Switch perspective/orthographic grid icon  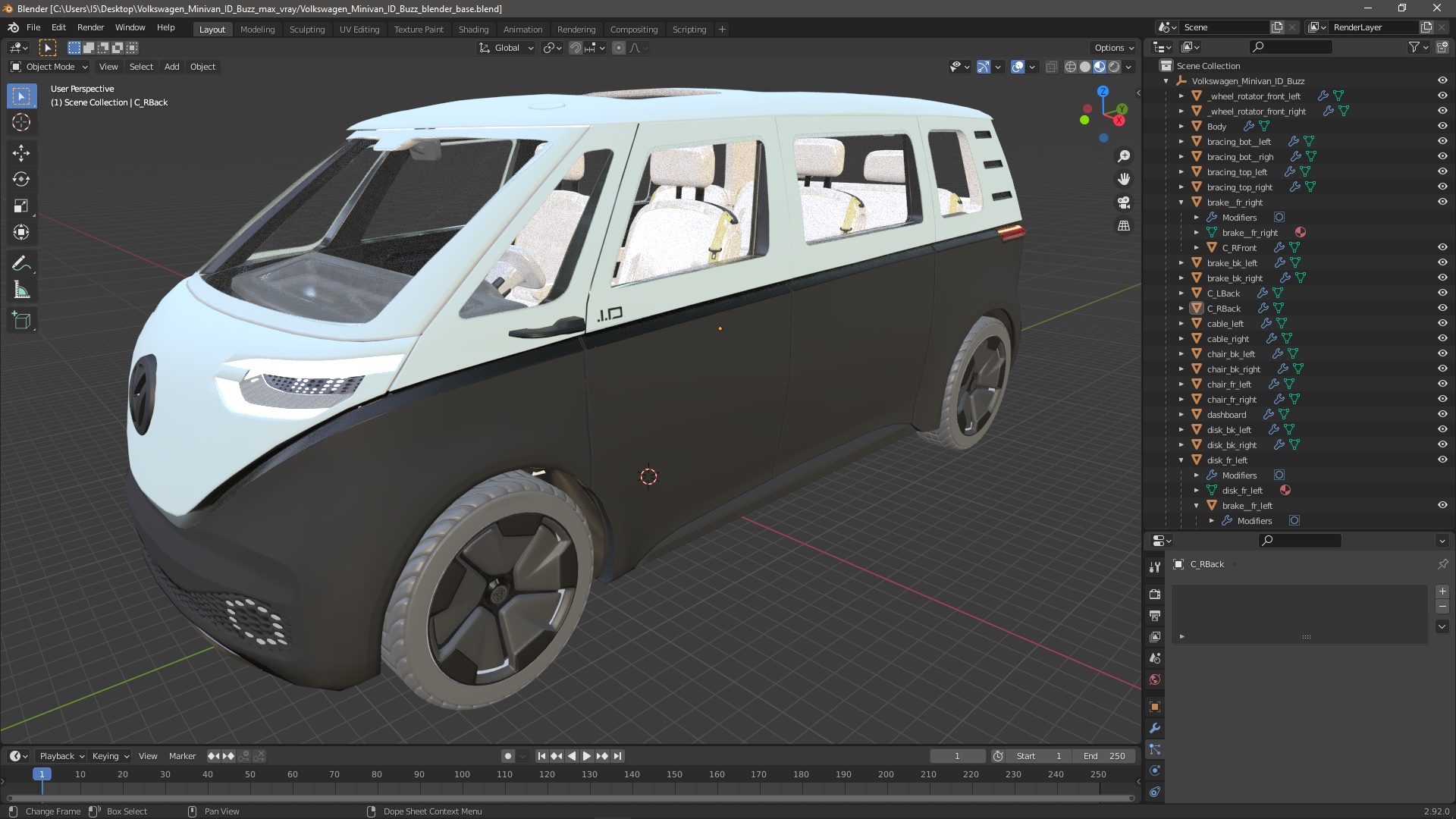click(1124, 225)
